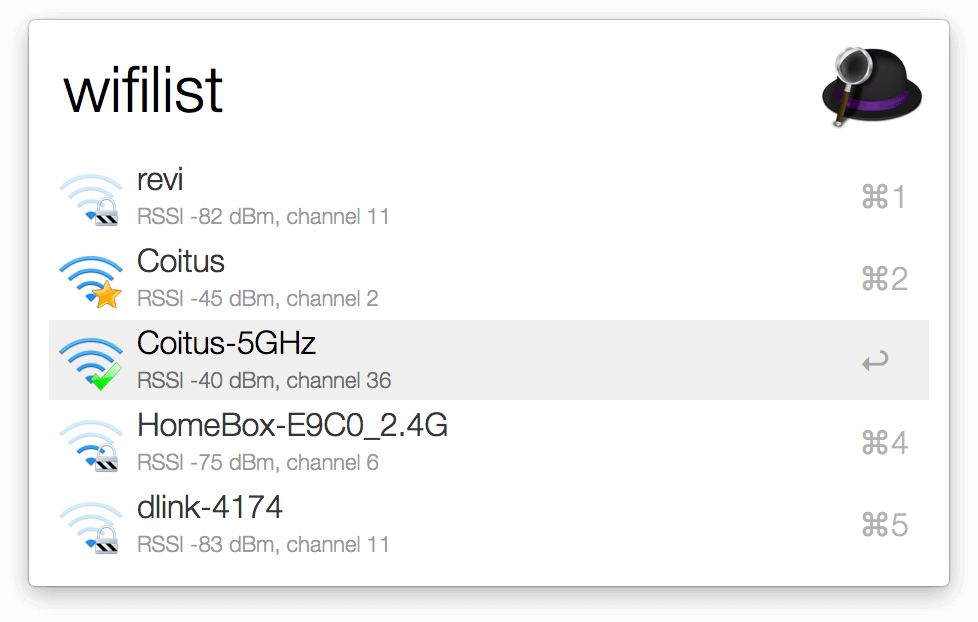This screenshot has width=978, height=622.
Task: Click the starred WiFi icon beside Coitus
Action: coord(91,280)
